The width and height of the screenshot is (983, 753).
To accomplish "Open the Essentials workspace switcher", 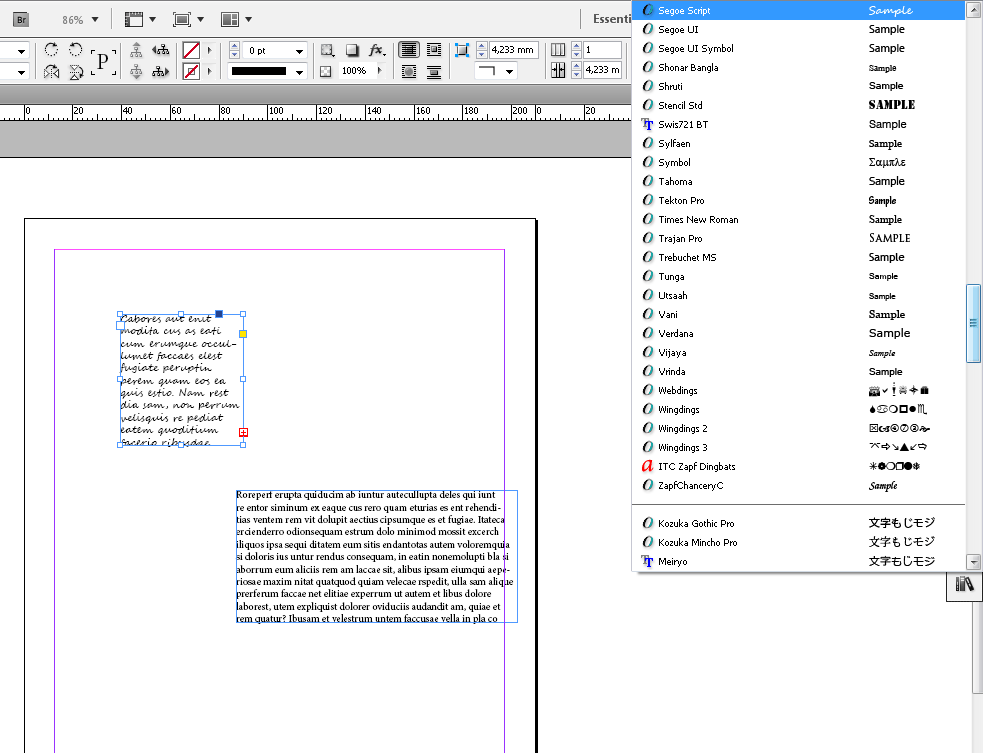I will tap(612, 19).
